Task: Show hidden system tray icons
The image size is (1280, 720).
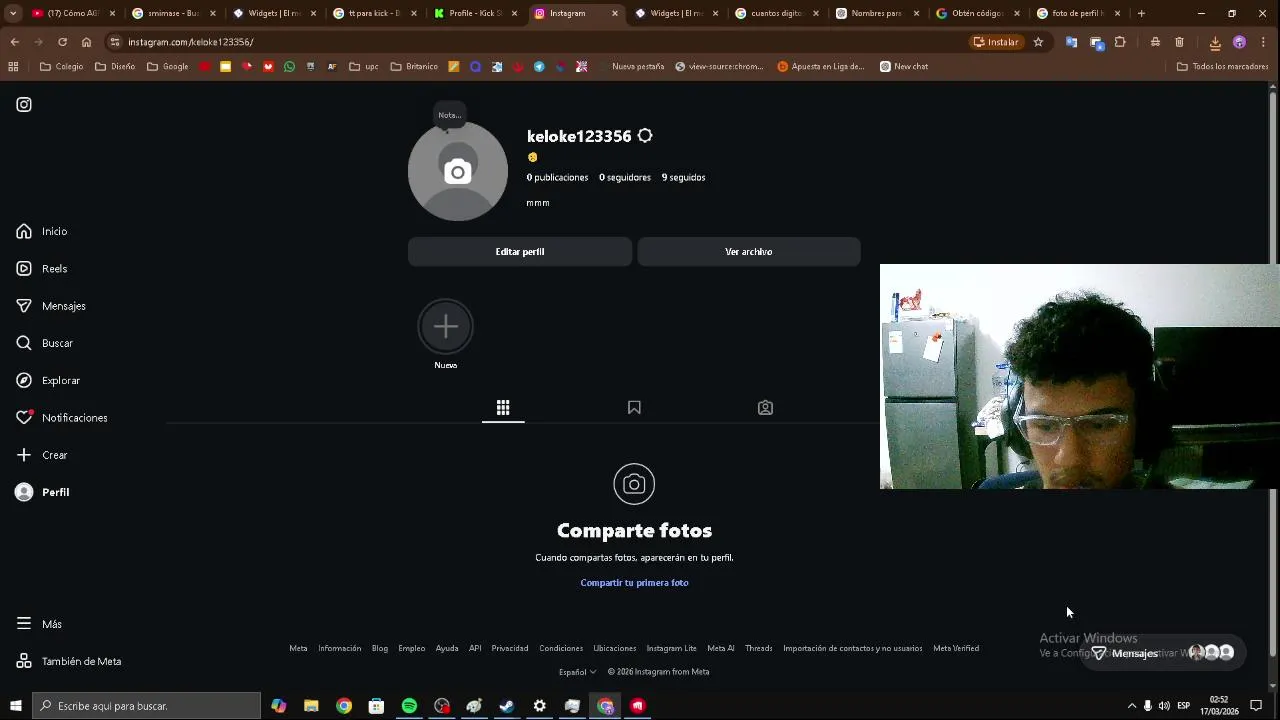Action: coord(1132,706)
